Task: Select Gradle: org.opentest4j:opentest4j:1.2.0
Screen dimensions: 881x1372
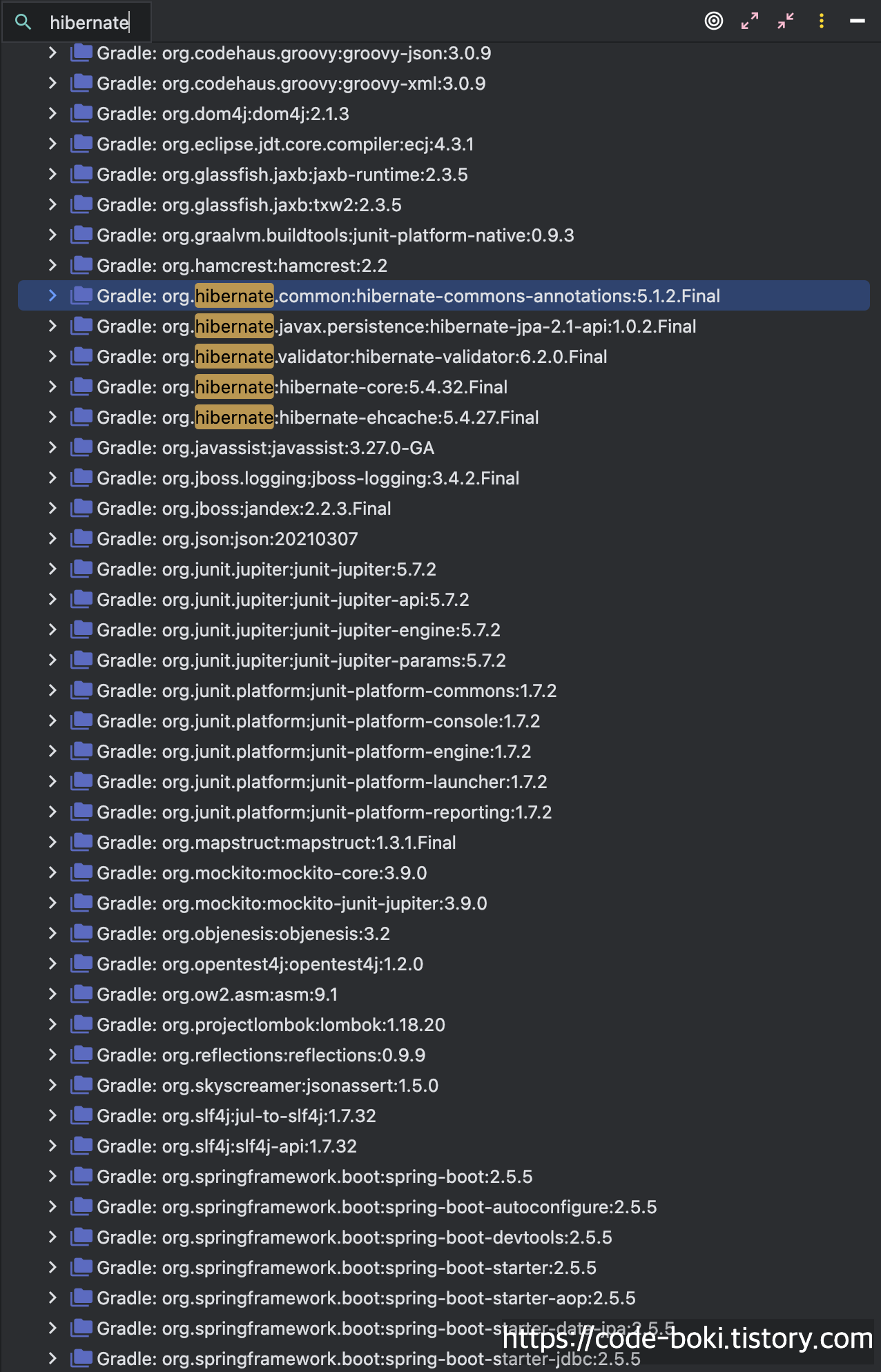Action: 260,963
